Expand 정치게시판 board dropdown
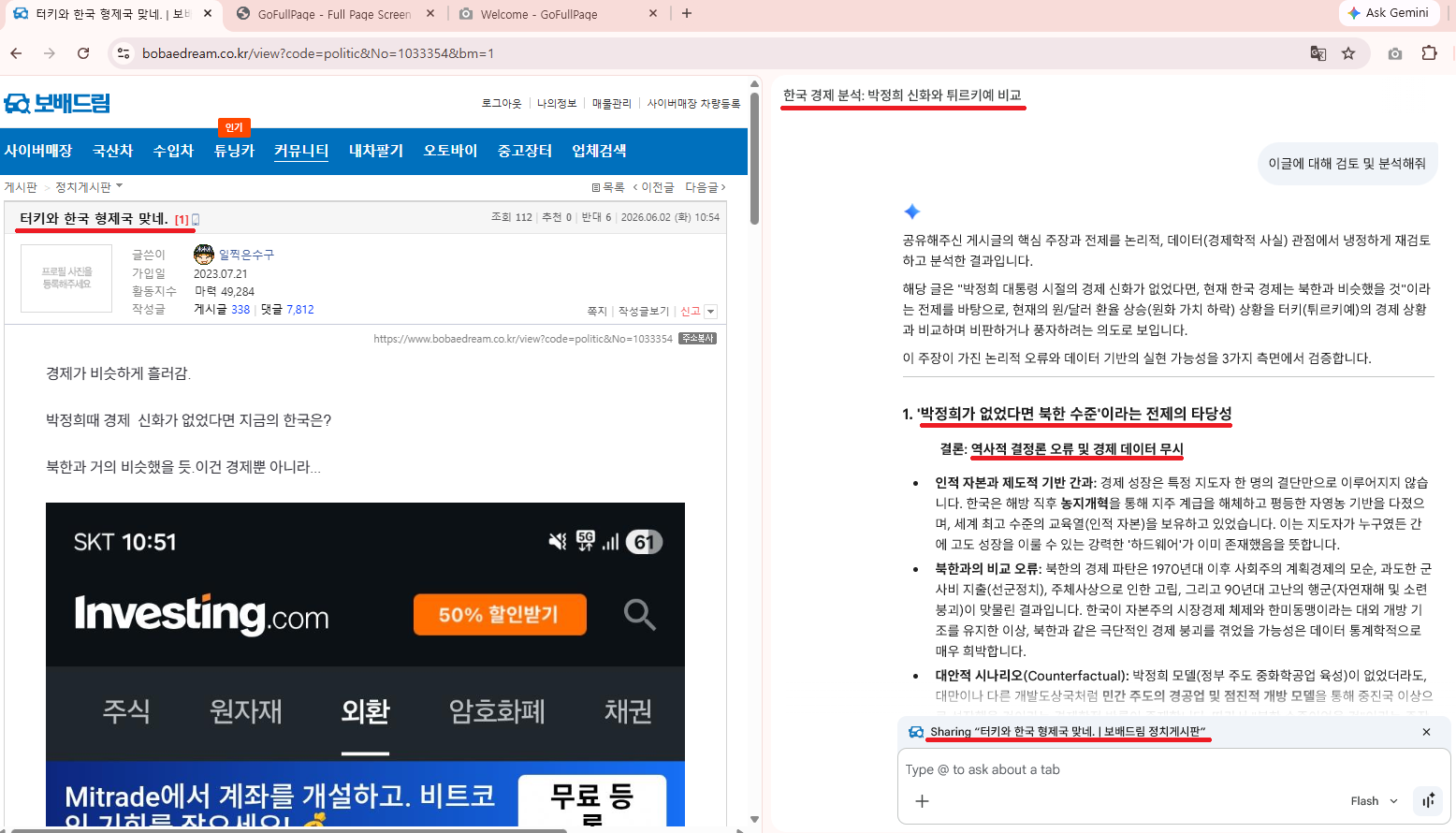 pyautogui.click(x=89, y=187)
